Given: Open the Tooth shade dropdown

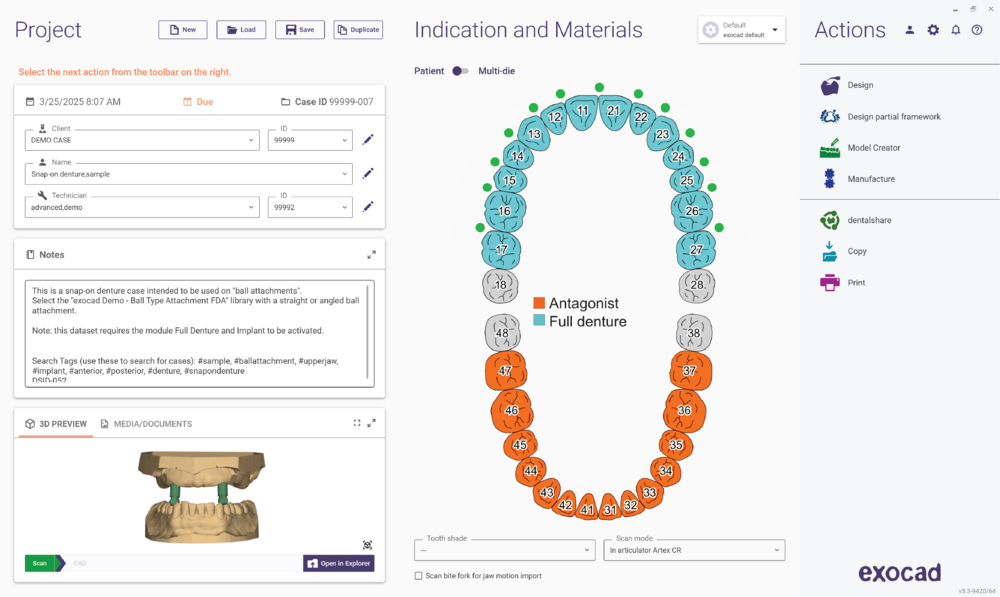Looking at the screenshot, I should [x=504, y=550].
